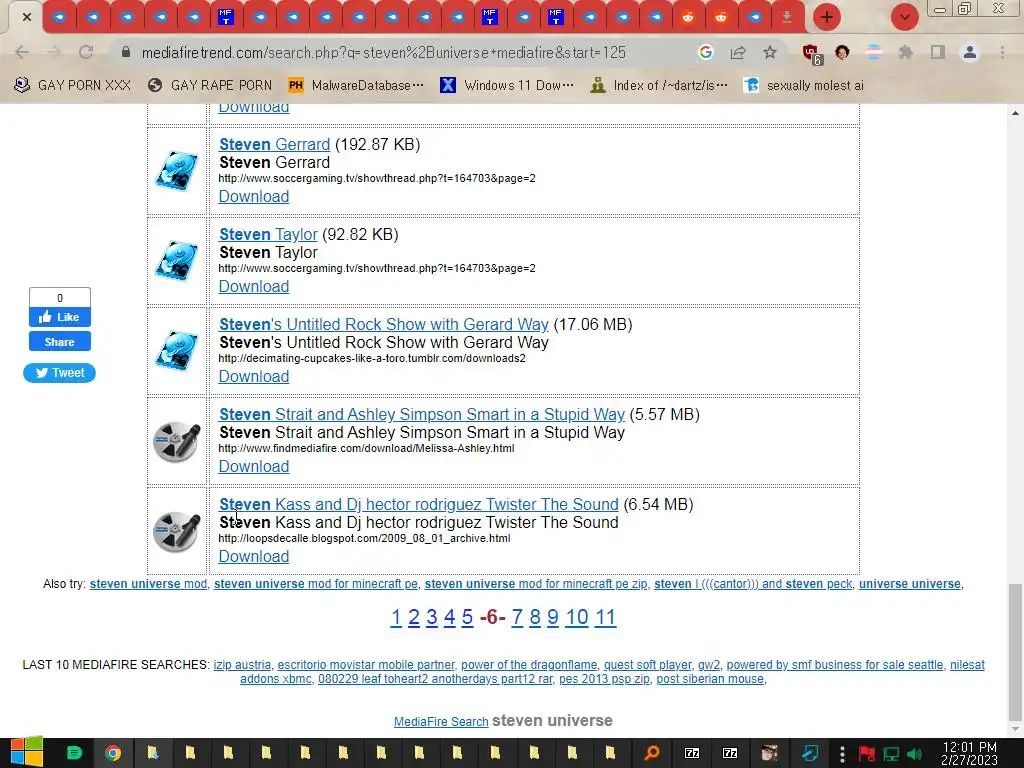This screenshot has height=768, width=1024.
Task: Click the MediaFire Search footer link
Action: (441, 722)
